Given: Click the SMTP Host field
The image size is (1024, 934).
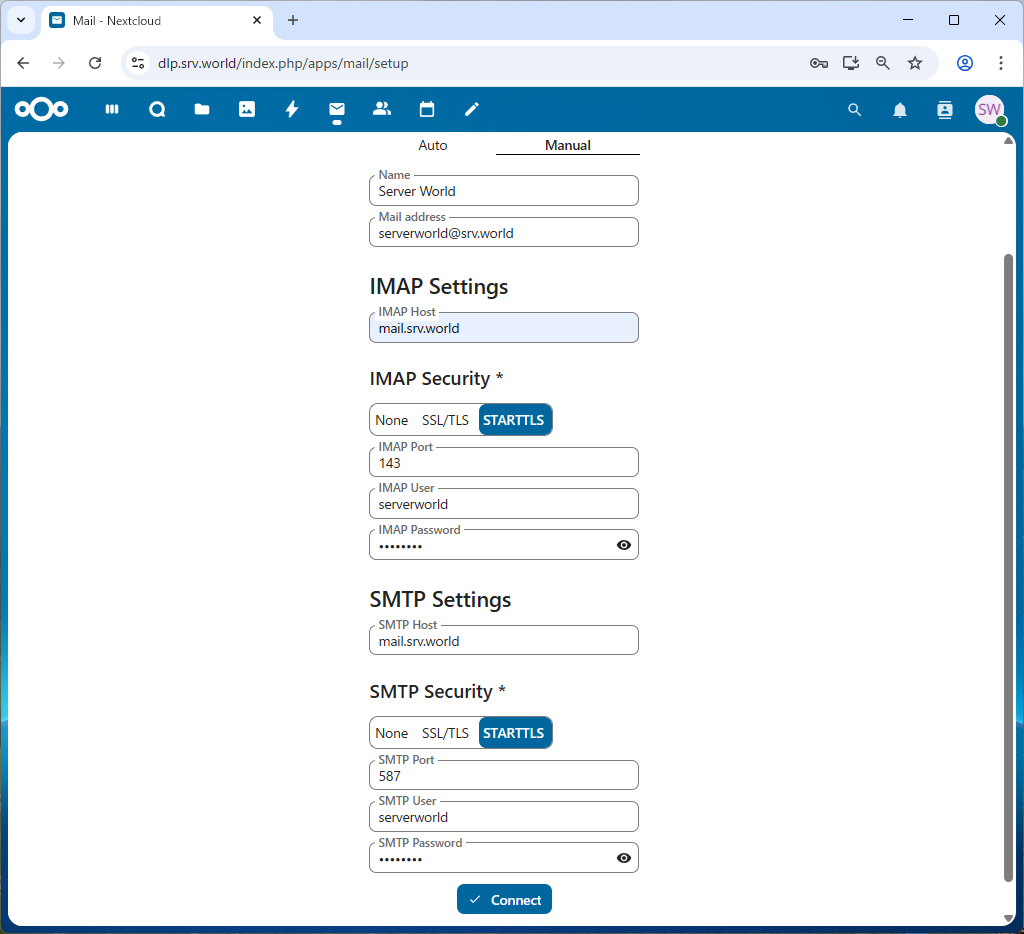Looking at the screenshot, I should (x=504, y=641).
